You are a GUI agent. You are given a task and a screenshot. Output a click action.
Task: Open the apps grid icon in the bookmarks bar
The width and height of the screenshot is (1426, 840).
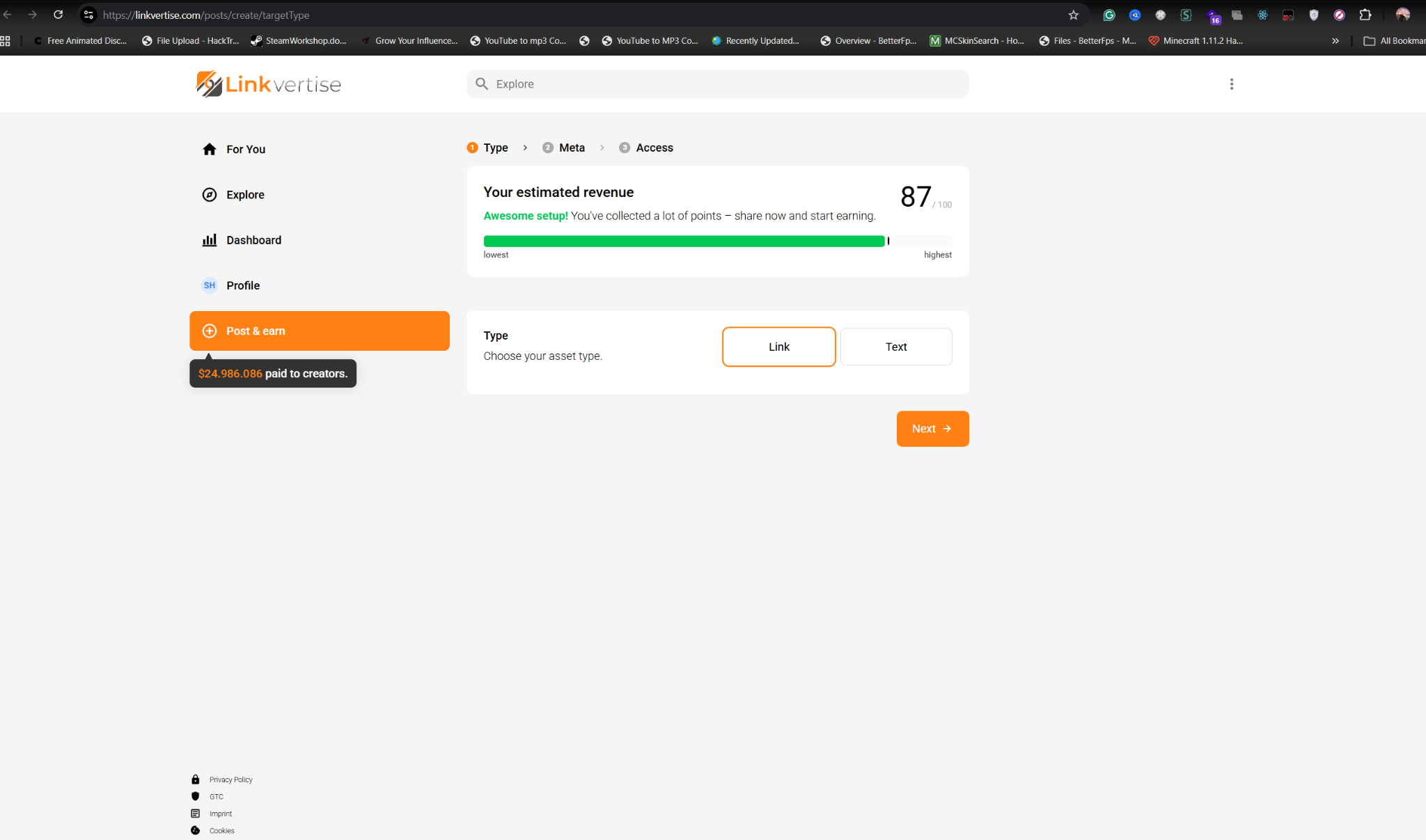coord(6,41)
